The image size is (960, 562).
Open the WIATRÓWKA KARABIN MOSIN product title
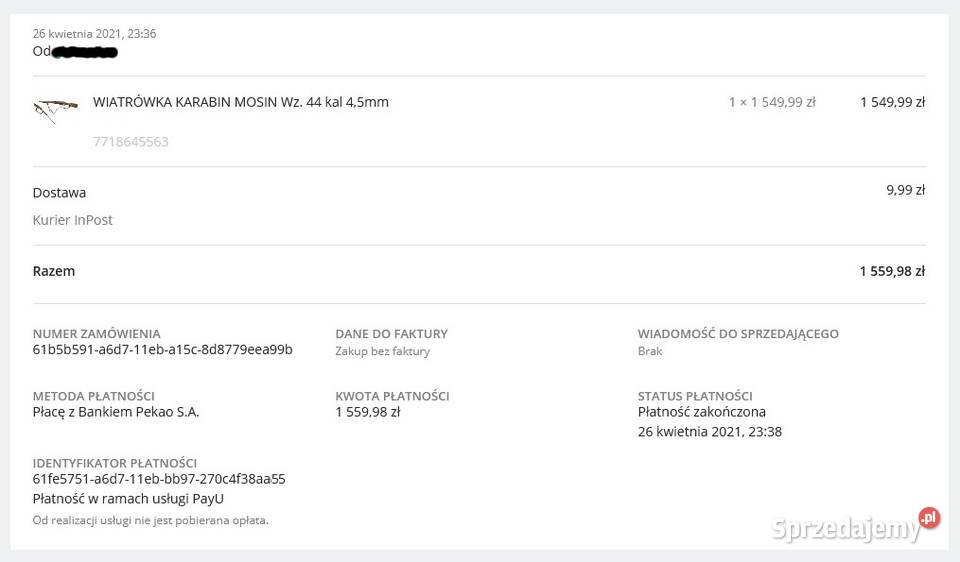(x=241, y=102)
